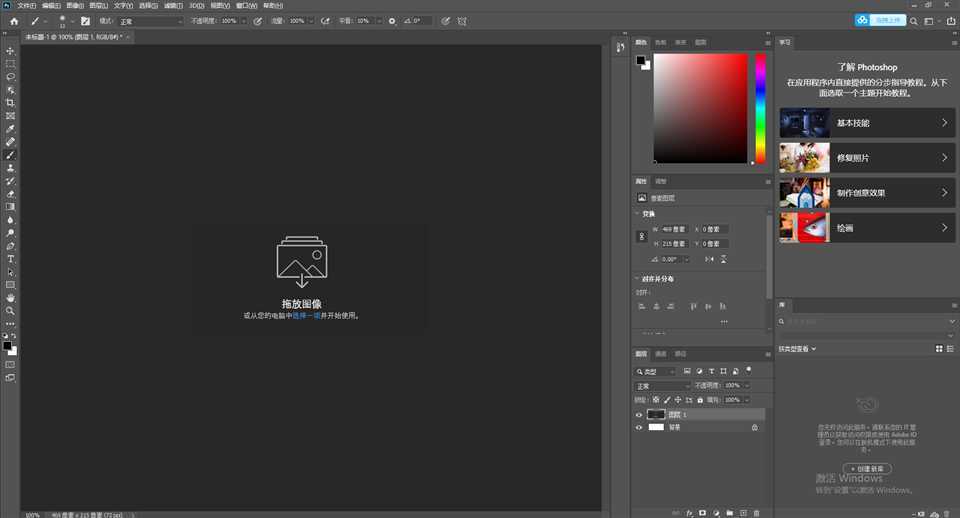Open the Creative Effects tutorial
960x518 pixels.
[867, 193]
